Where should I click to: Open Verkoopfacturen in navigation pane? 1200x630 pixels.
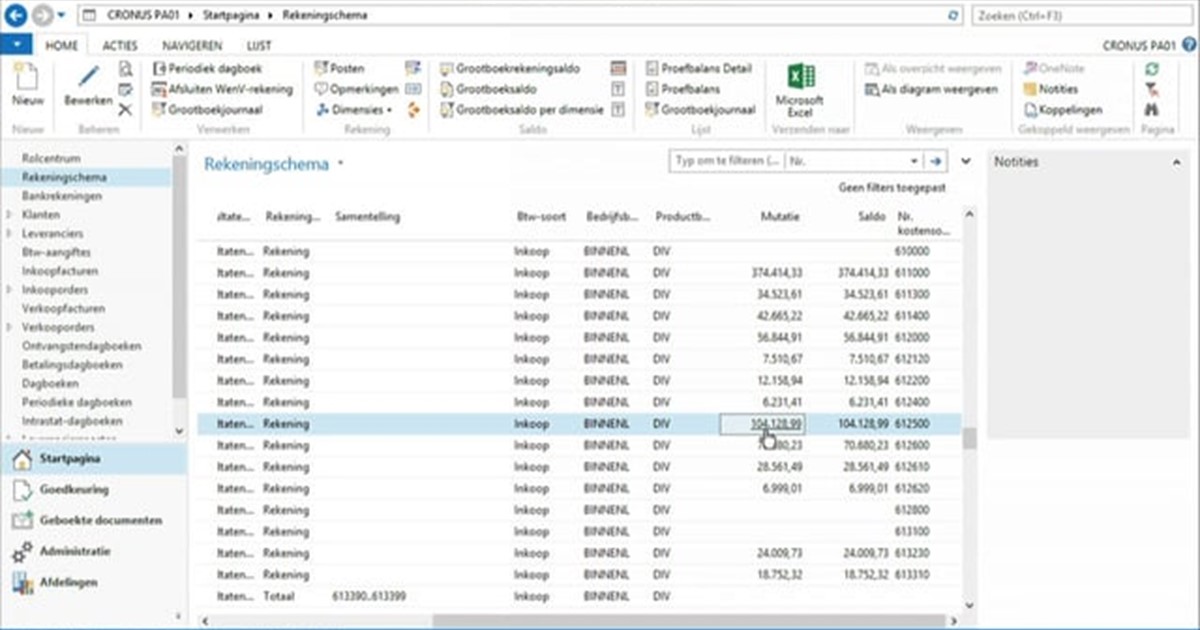pos(63,309)
